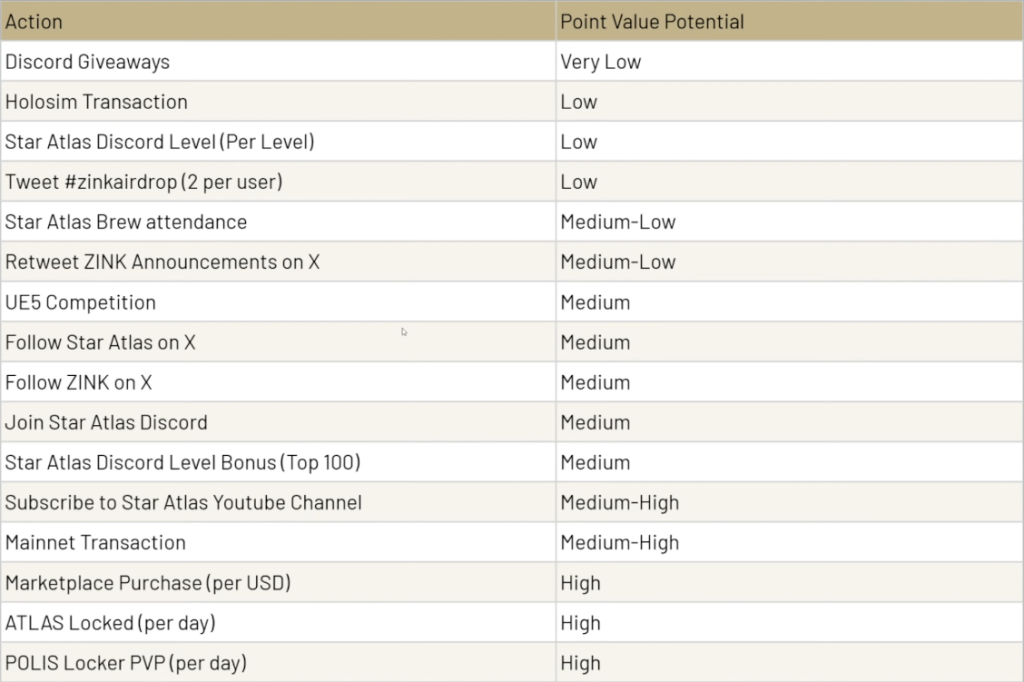Click the "Holosim Transaction" row label
Viewport: 1024px width, 682px height.
96,102
